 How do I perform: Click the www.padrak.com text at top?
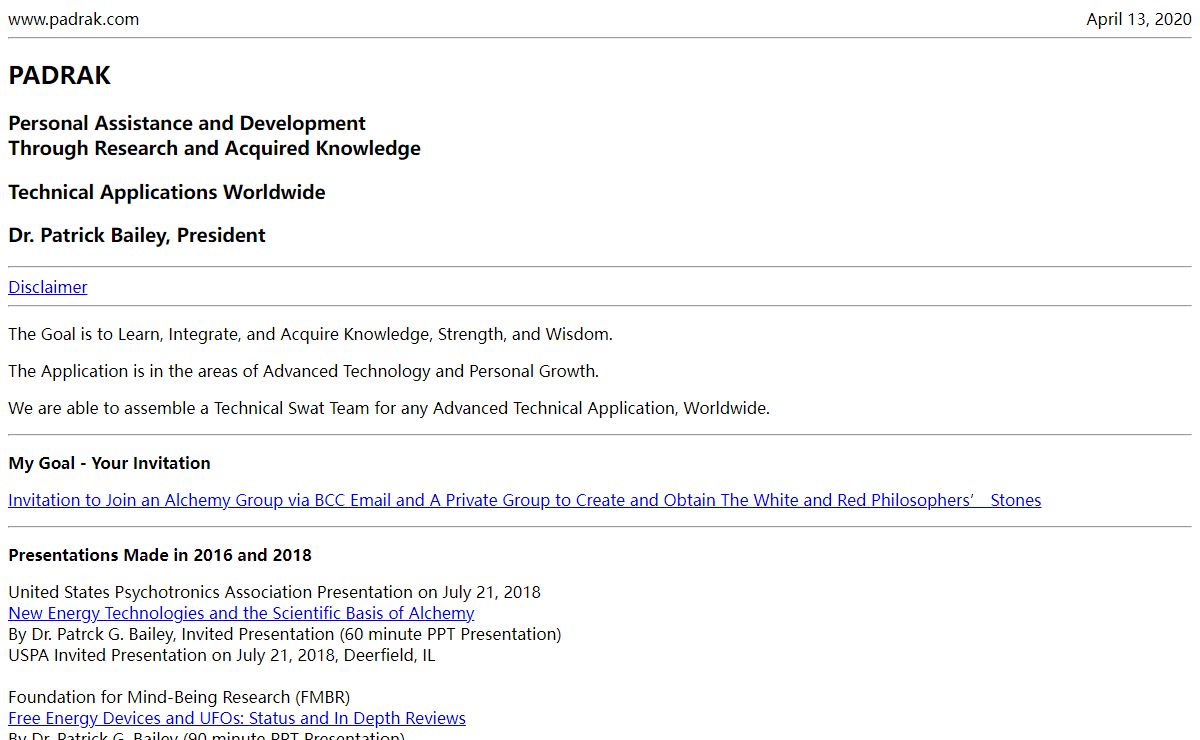74,19
